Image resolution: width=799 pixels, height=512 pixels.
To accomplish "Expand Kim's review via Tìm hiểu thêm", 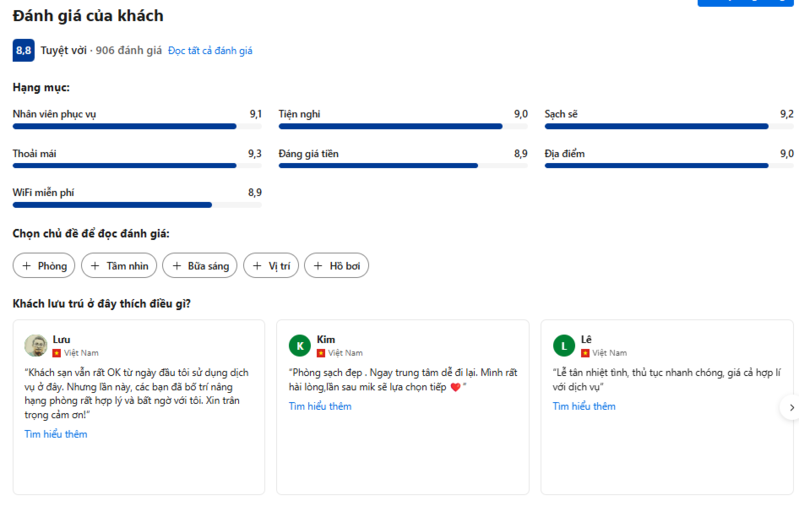I will point(320,406).
